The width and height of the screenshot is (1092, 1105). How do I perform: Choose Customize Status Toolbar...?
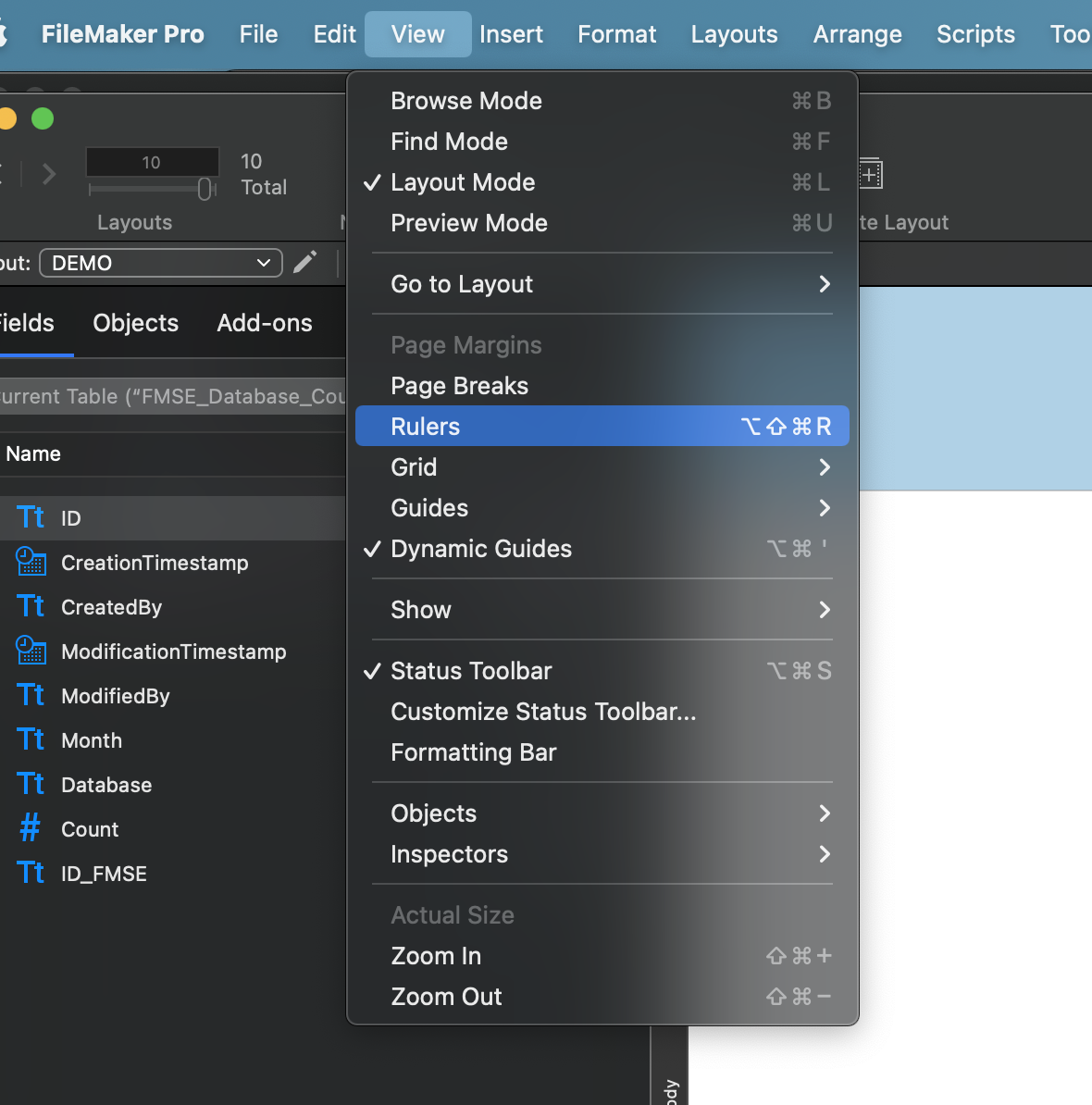[x=602, y=712]
